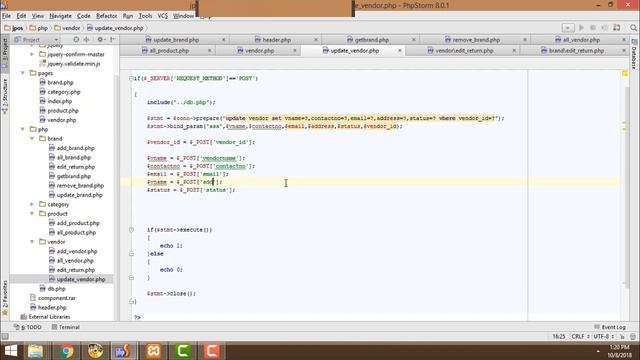
Task: Click the scroll-from-source target icon
Action: (x=76, y=40)
